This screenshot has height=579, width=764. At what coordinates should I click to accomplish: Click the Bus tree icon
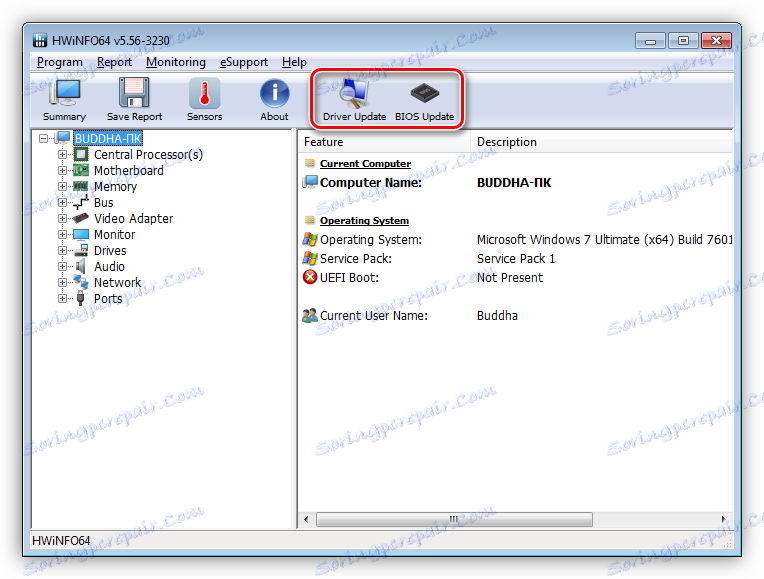[x=81, y=202]
